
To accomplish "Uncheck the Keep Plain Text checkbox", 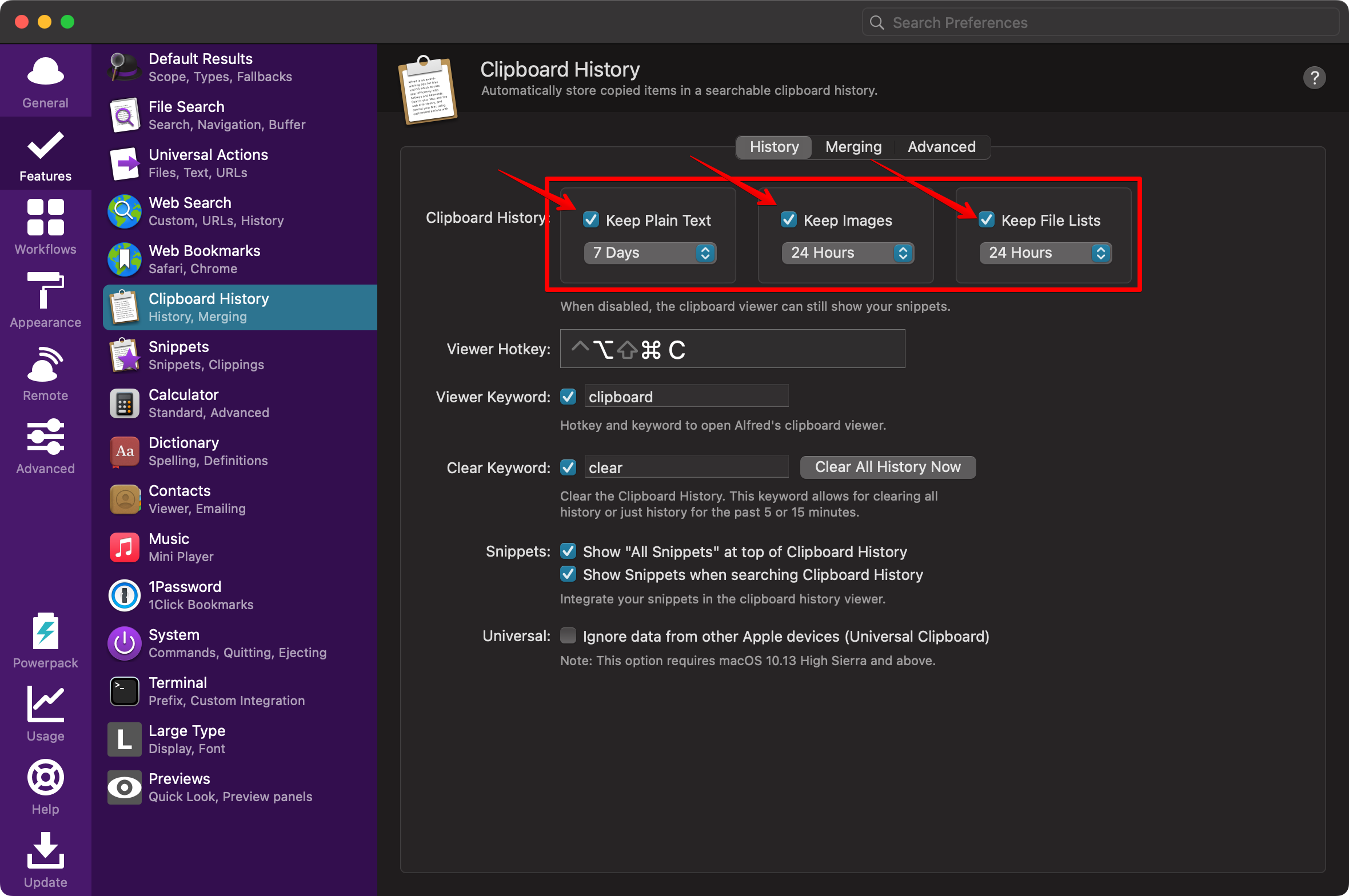I will pos(590,220).
